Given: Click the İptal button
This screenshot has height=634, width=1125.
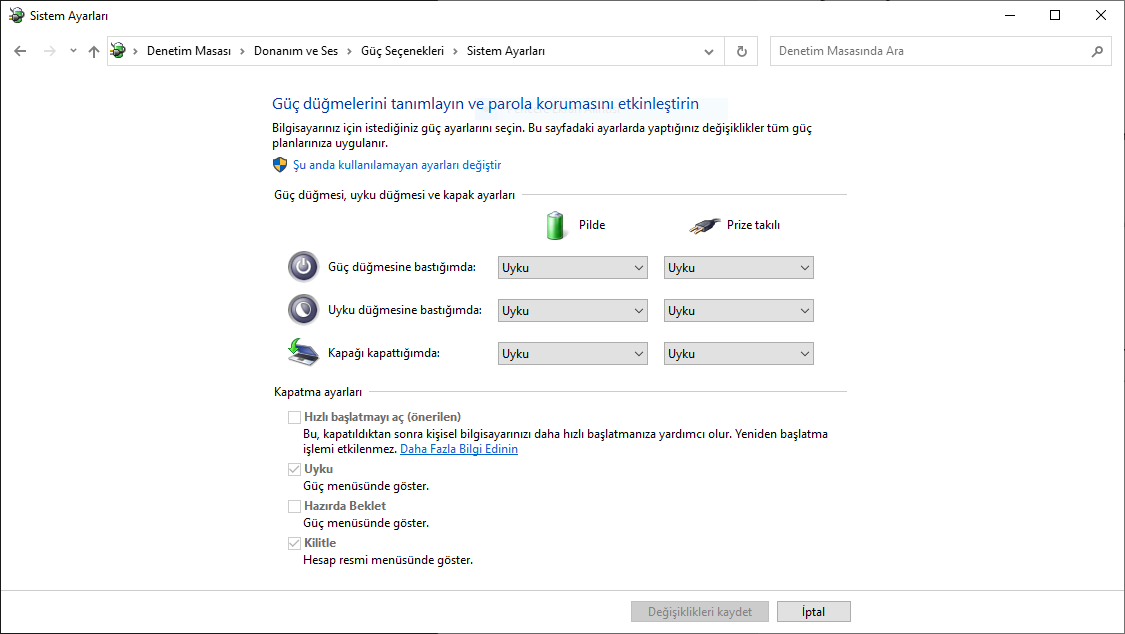Looking at the screenshot, I should click(x=814, y=612).
